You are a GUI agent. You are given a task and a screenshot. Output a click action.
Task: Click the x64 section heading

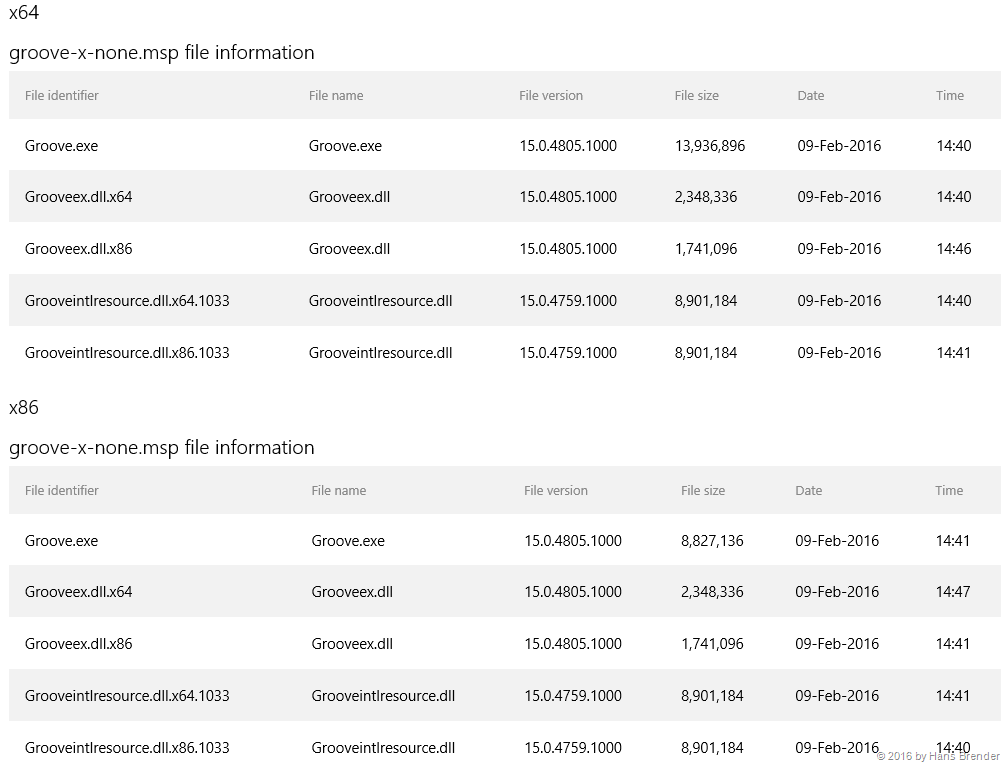[24, 13]
